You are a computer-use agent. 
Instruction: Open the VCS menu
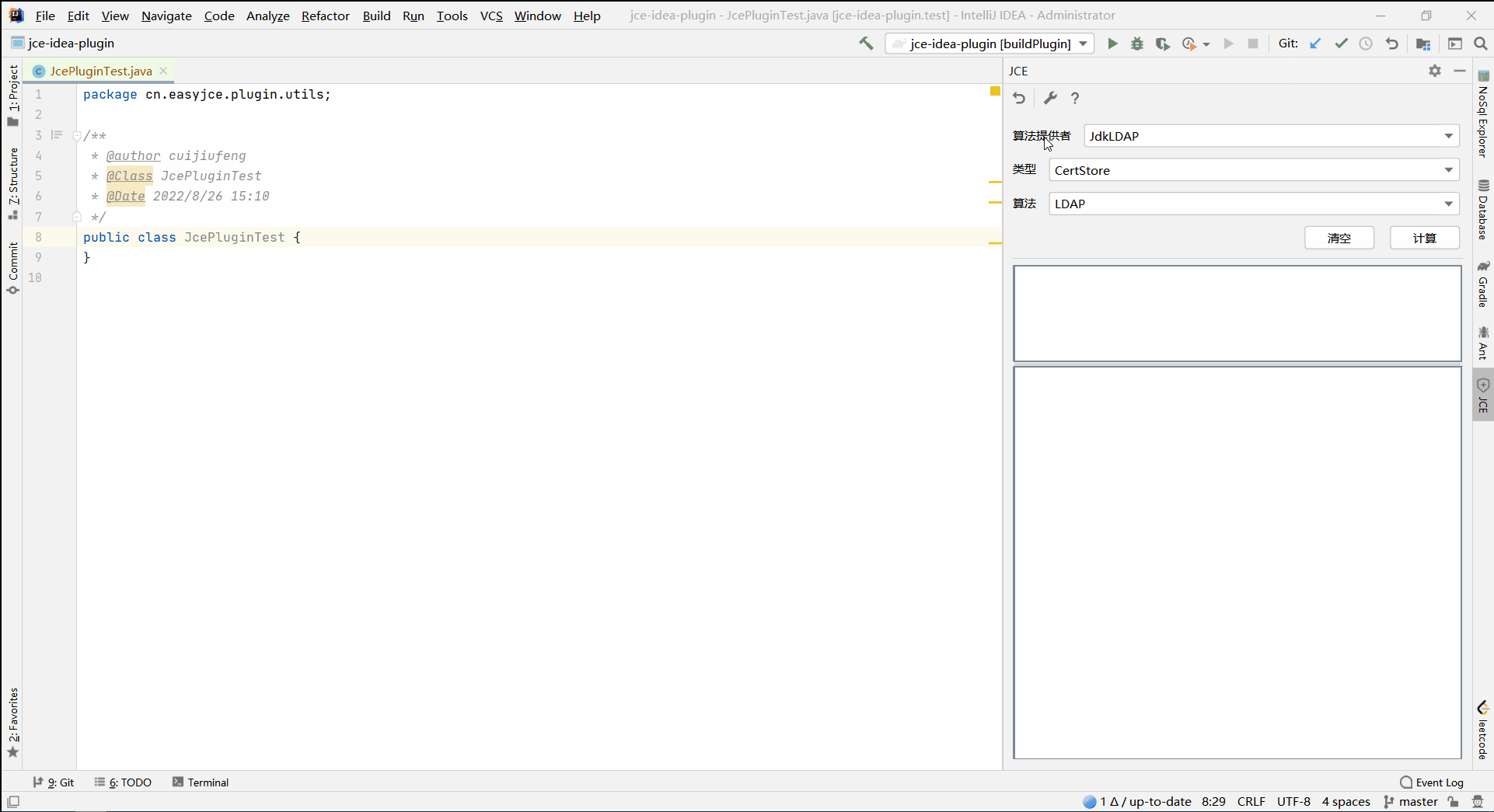pyautogui.click(x=491, y=16)
